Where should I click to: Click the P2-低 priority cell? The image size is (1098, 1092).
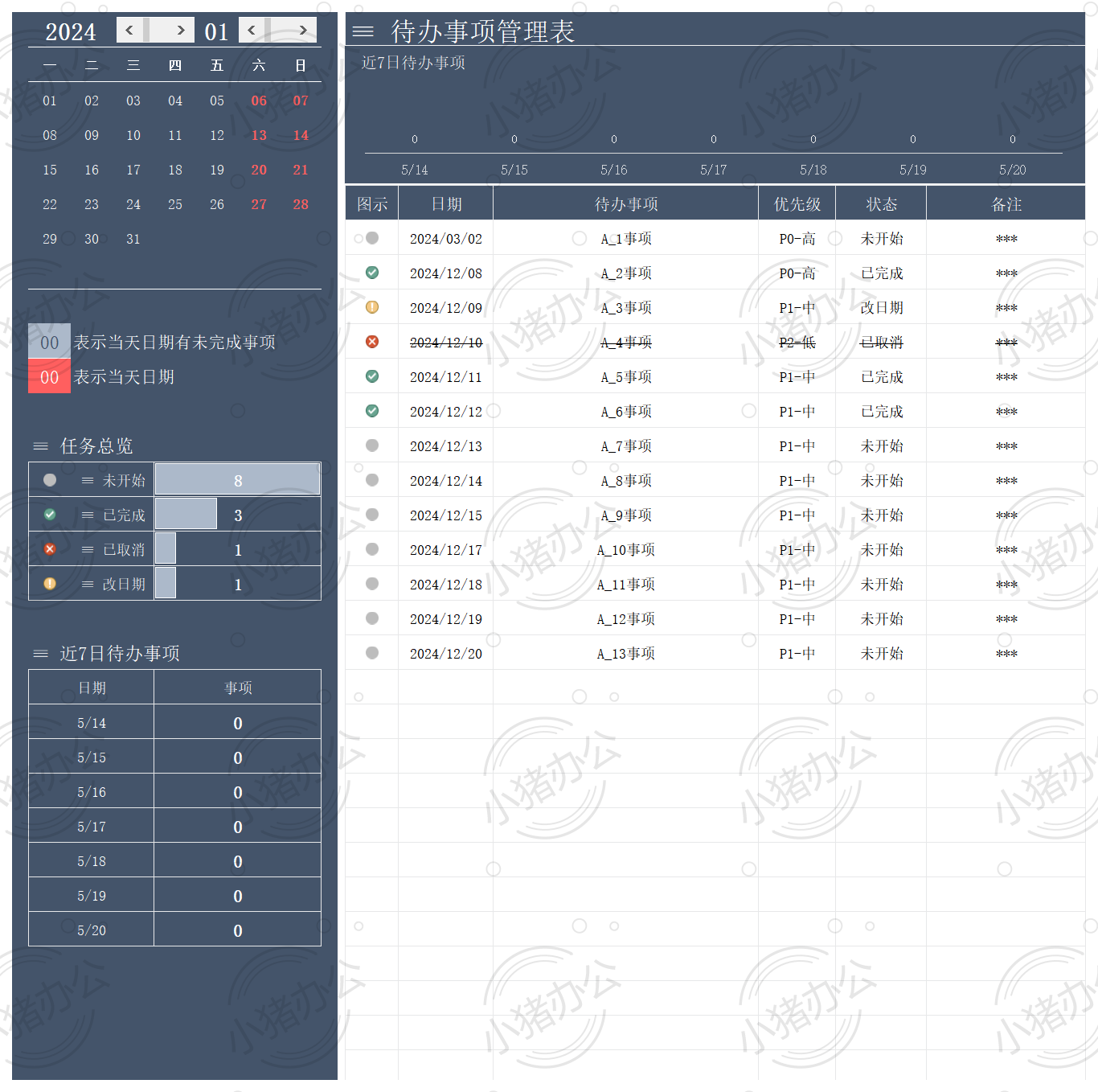(797, 342)
